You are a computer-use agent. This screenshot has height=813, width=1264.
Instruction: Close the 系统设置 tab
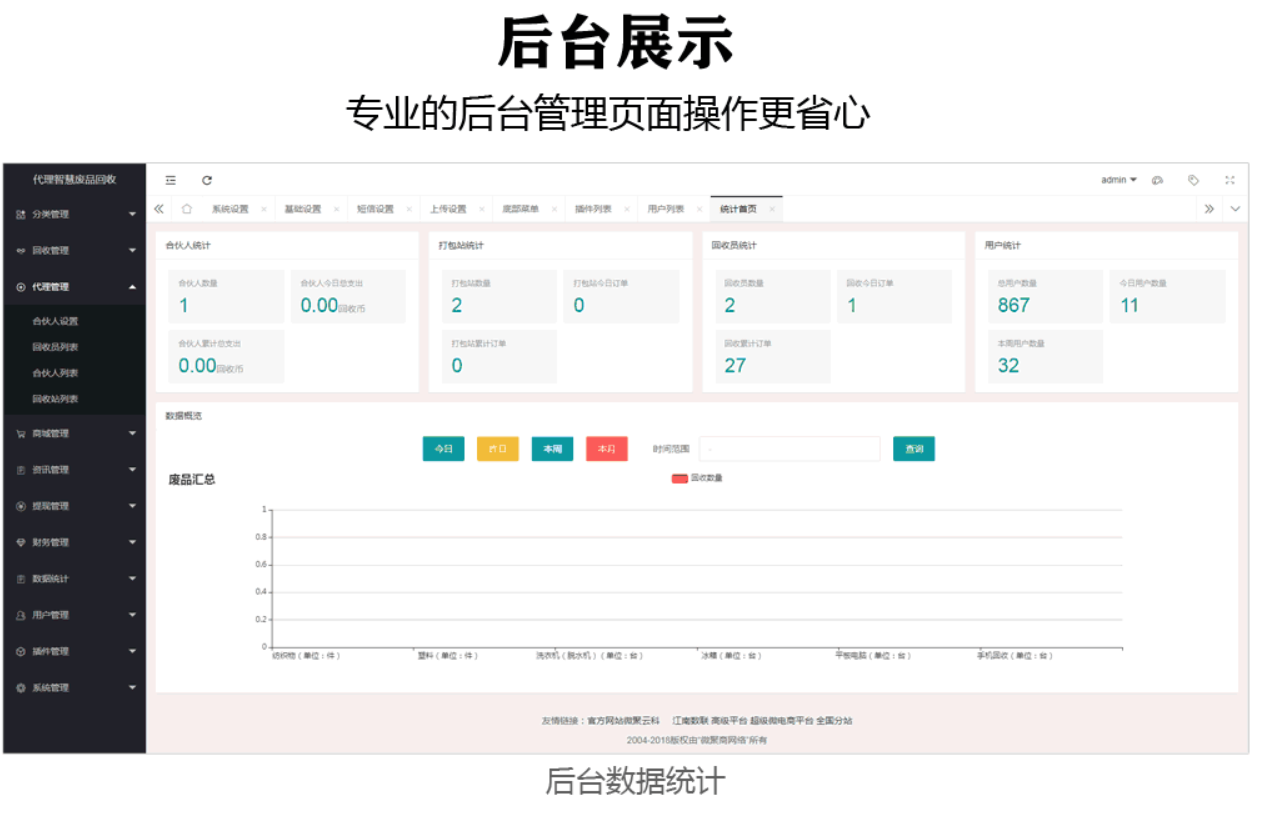pyautogui.click(x=264, y=209)
